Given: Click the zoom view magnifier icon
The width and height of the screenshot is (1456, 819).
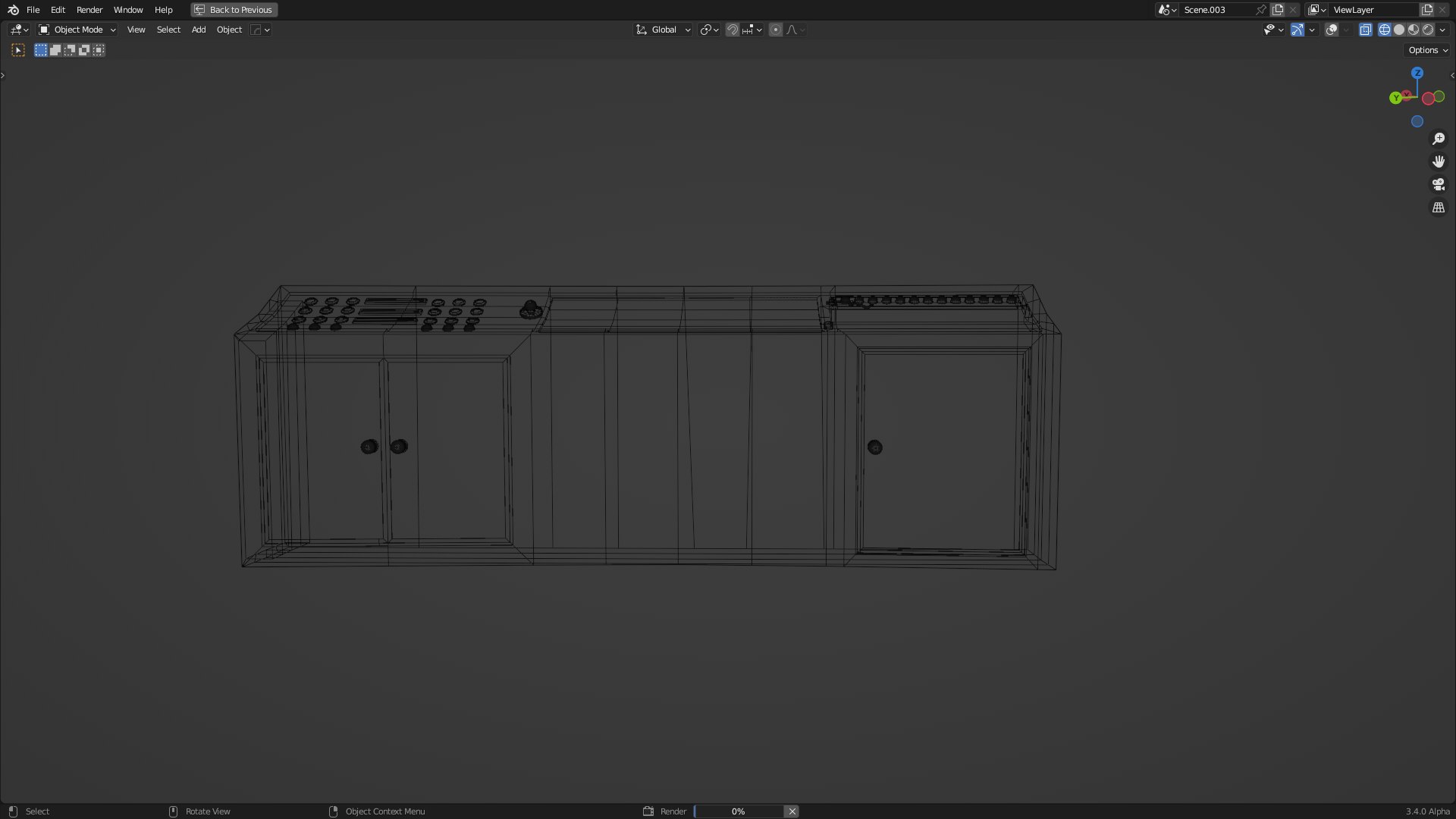Looking at the screenshot, I should [1439, 139].
